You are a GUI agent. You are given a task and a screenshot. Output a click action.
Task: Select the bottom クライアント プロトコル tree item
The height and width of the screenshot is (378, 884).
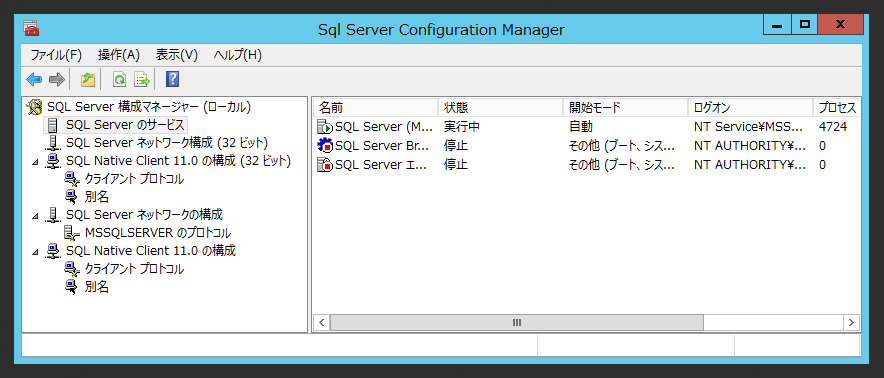[134, 269]
